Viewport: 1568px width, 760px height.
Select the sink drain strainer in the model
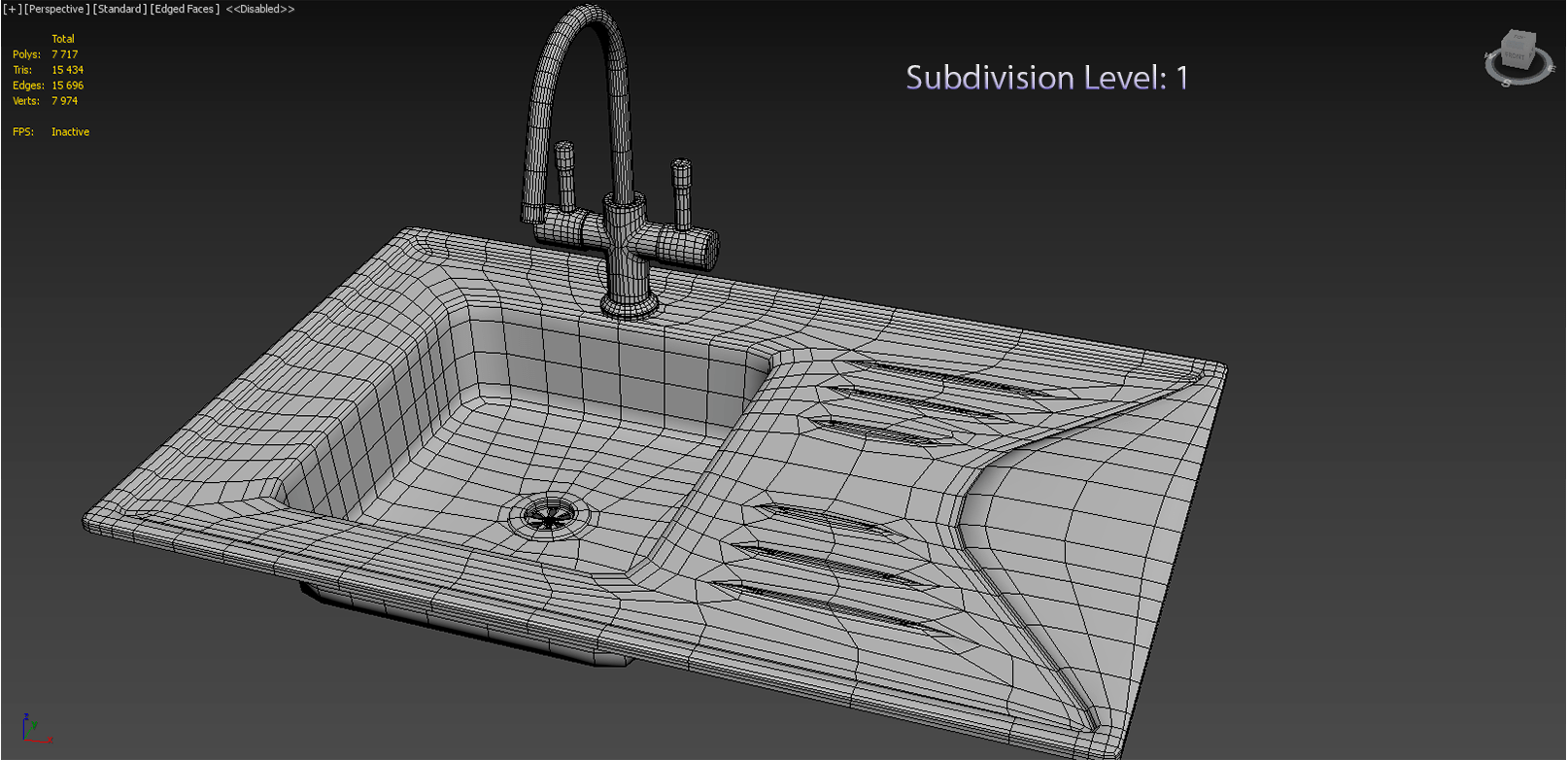[x=550, y=516]
